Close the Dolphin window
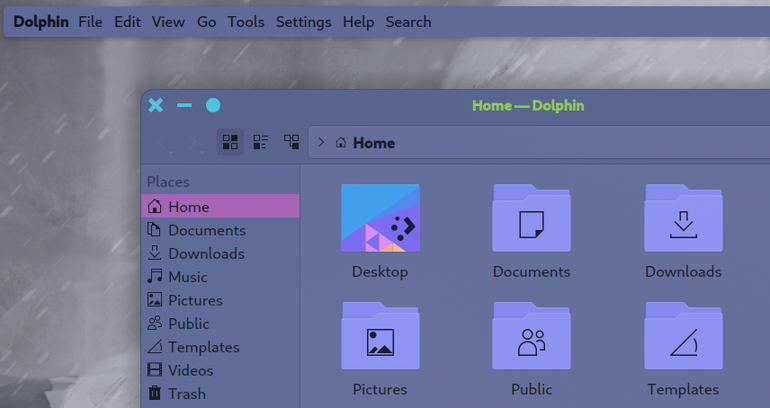Viewport: 770px width, 408px height. click(156, 105)
